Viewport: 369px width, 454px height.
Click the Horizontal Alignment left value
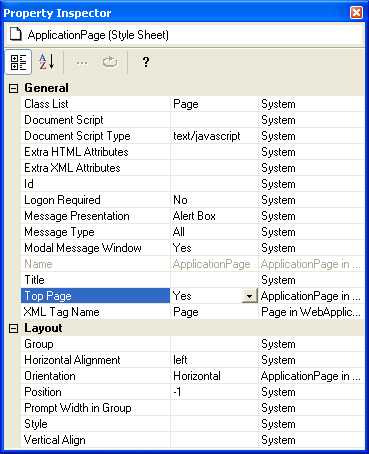214,360
